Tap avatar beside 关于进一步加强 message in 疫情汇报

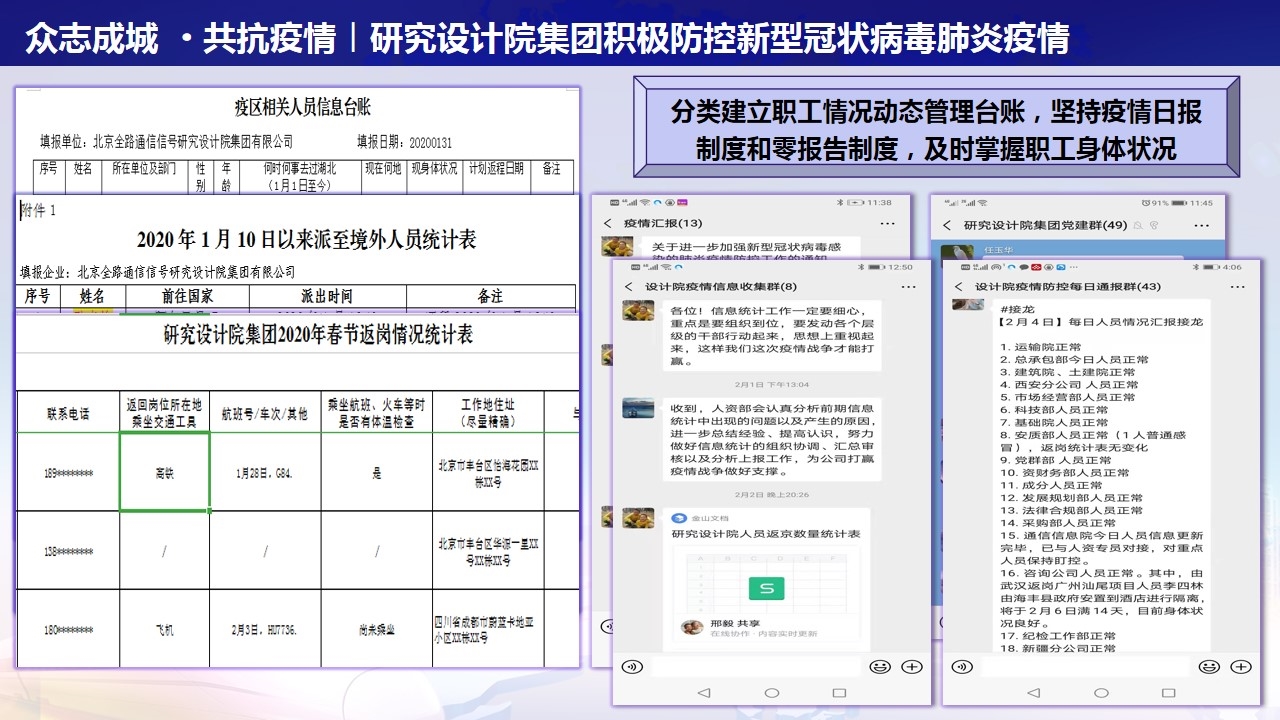coord(617,245)
